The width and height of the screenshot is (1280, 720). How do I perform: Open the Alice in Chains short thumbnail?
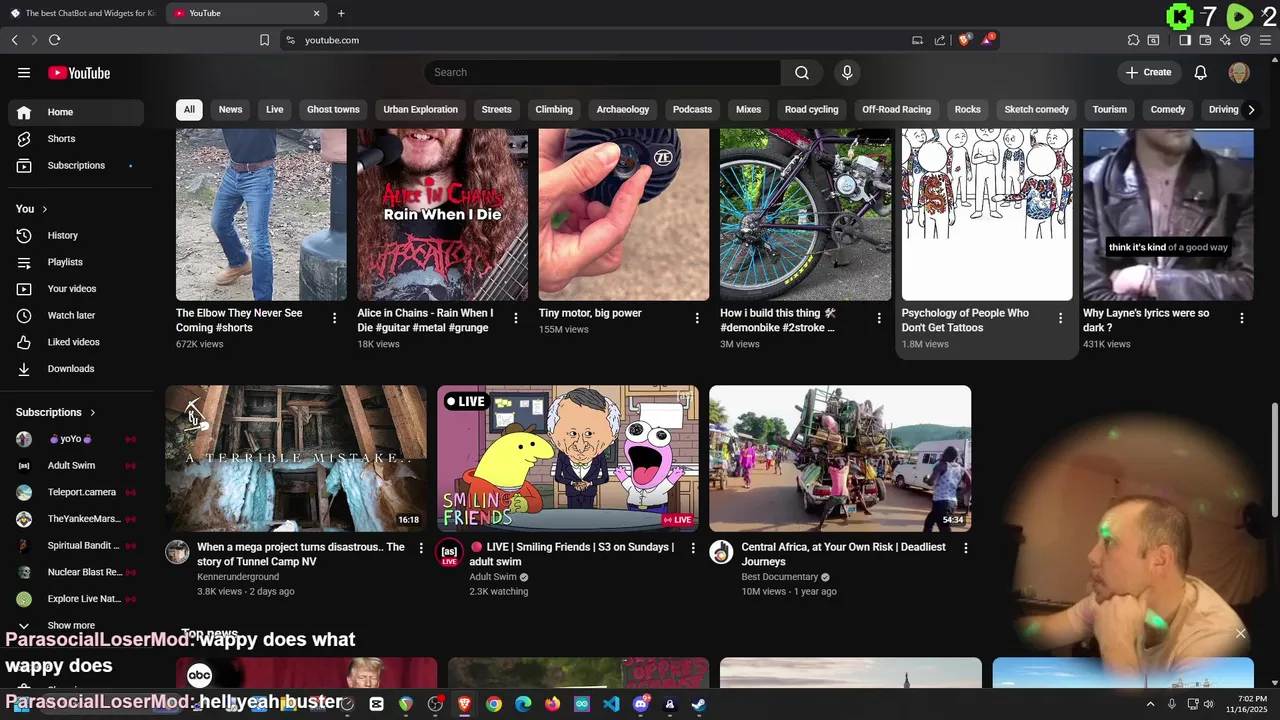coord(443,214)
